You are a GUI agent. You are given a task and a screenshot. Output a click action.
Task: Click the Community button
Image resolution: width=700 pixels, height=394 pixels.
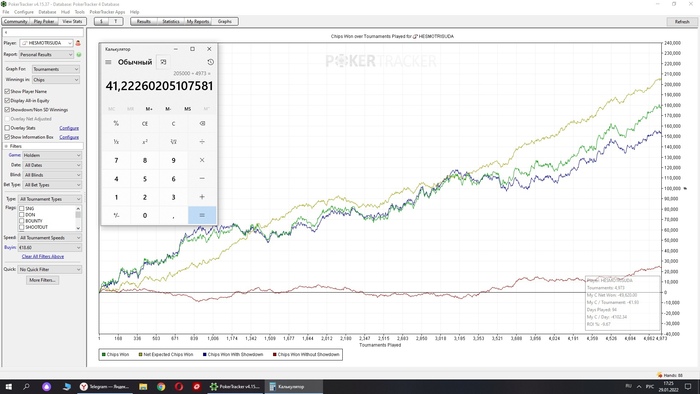pyautogui.click(x=16, y=21)
